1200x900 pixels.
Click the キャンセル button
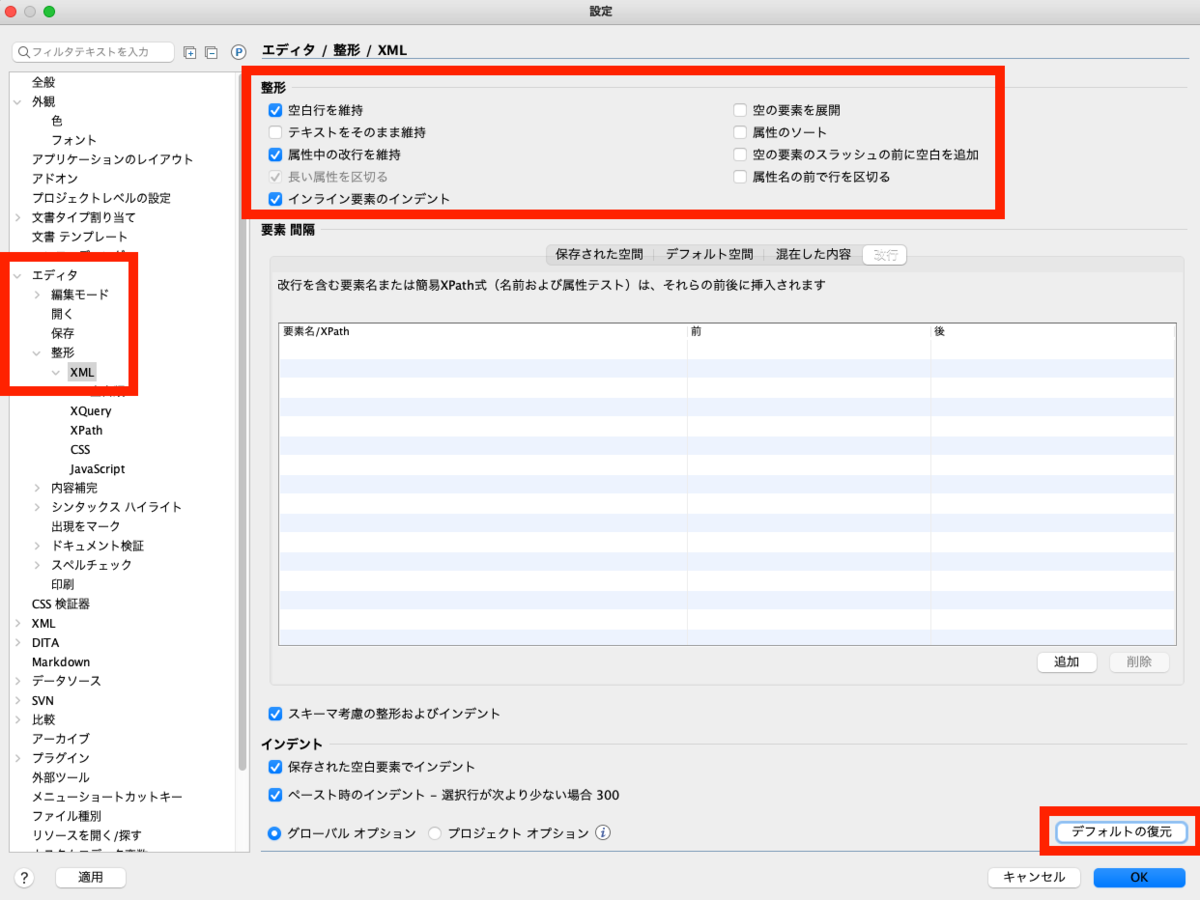[x=1034, y=878]
